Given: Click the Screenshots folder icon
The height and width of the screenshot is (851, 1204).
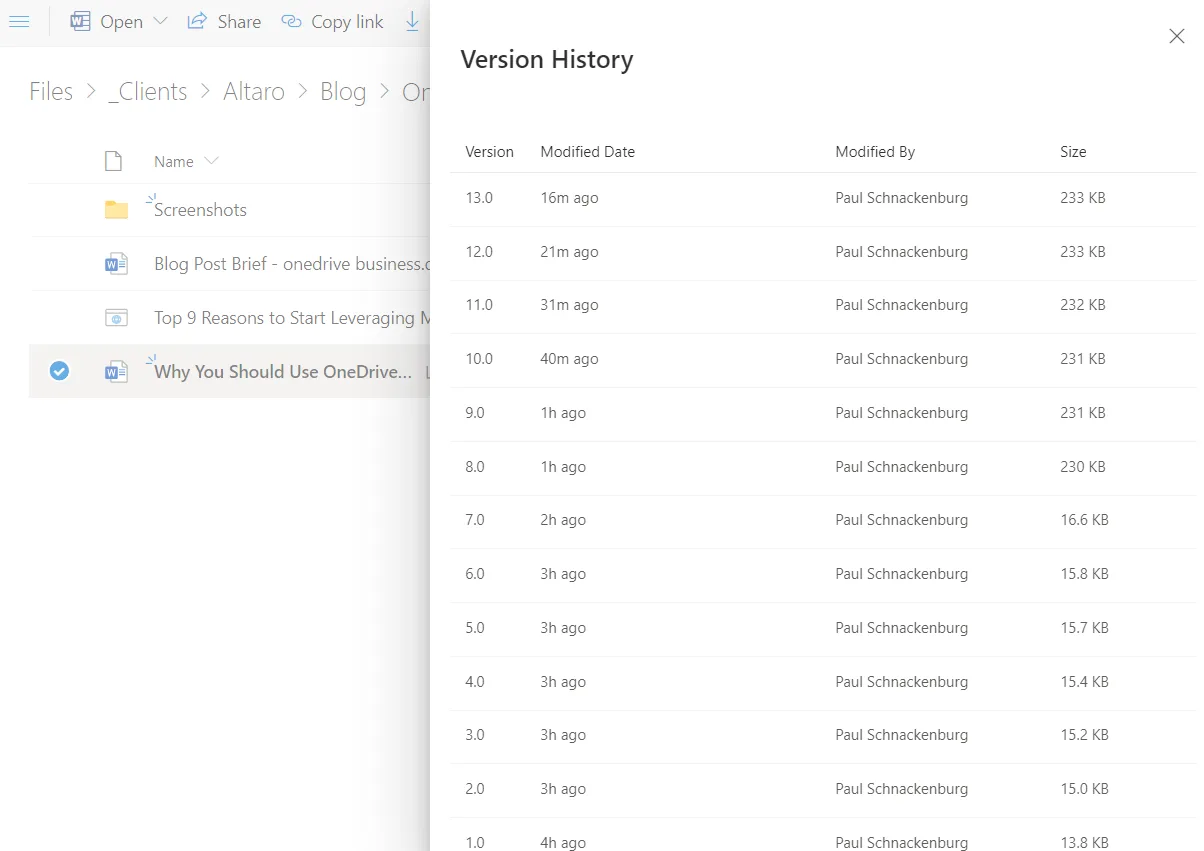Looking at the screenshot, I should tap(117, 210).
